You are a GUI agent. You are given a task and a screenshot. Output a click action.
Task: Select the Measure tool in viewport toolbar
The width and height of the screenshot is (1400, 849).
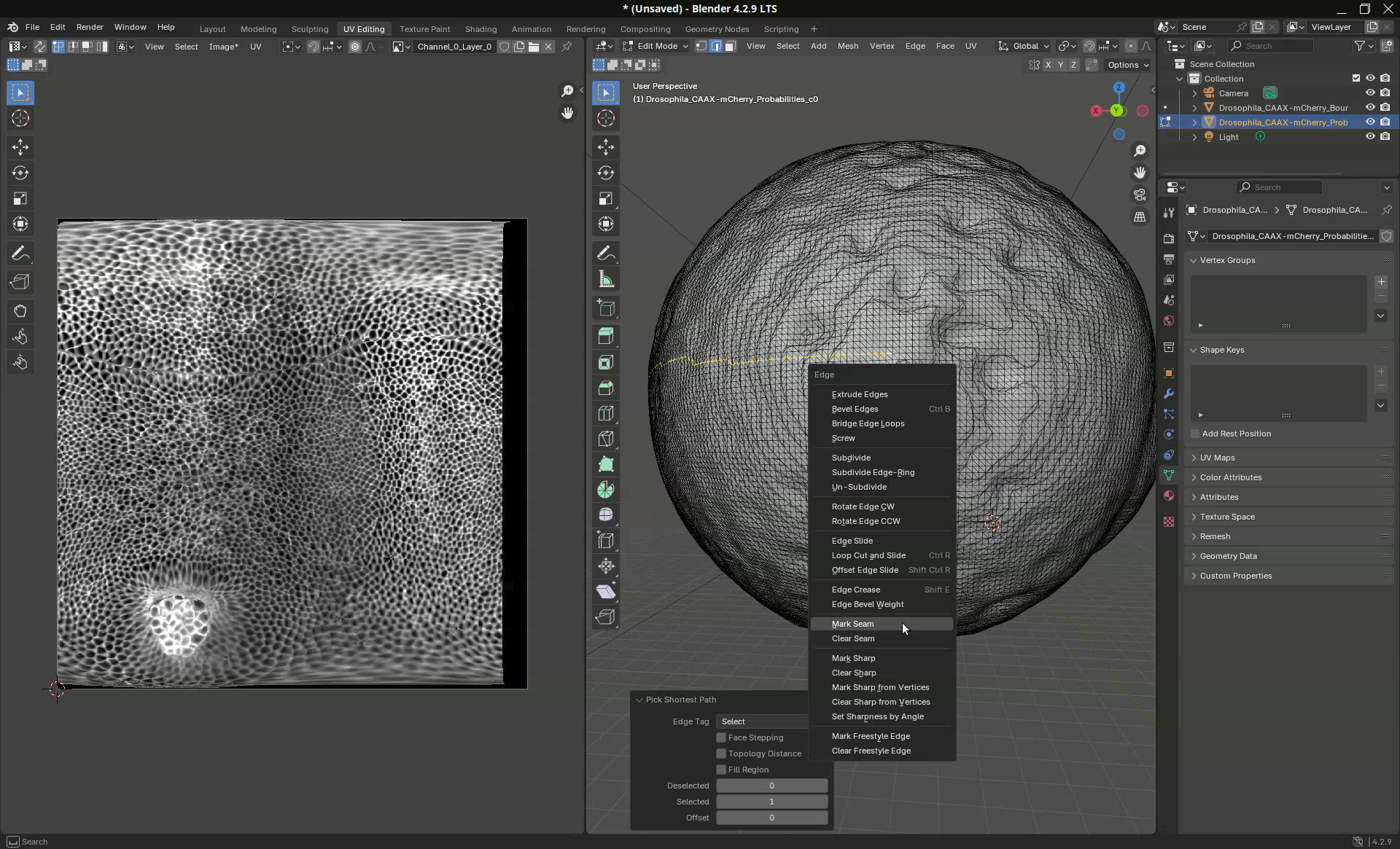coord(605,279)
